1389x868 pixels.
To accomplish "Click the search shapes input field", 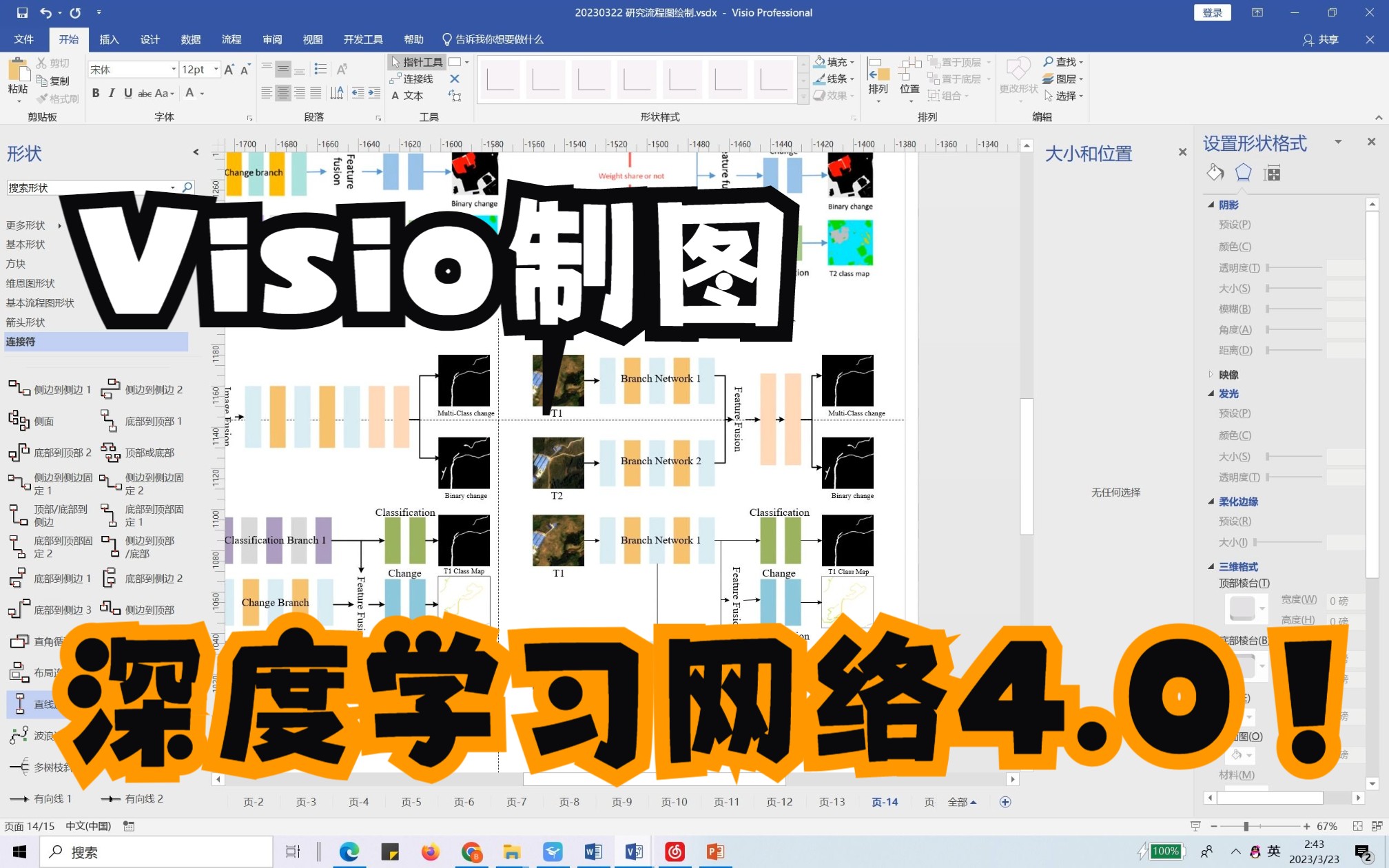I will [89, 187].
